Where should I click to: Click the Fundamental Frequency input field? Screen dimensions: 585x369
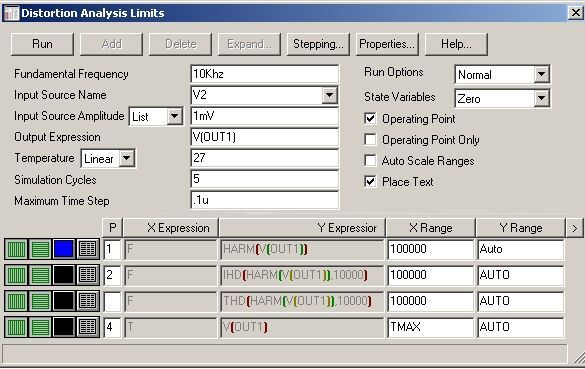[x=265, y=74]
